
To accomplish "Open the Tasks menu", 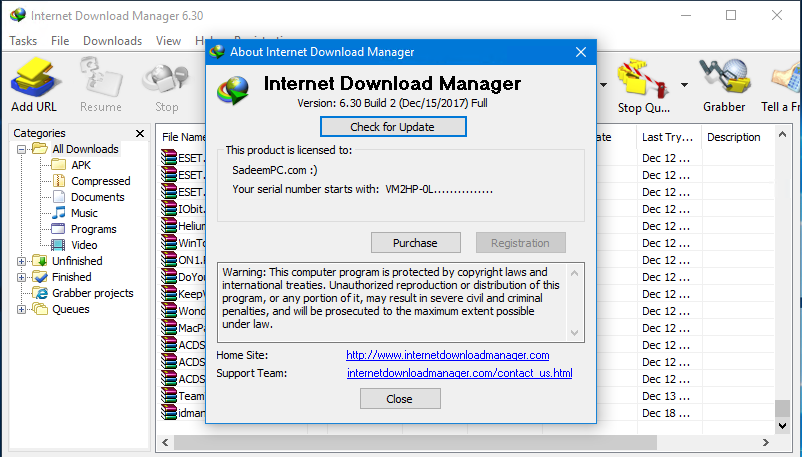I will pos(23,41).
